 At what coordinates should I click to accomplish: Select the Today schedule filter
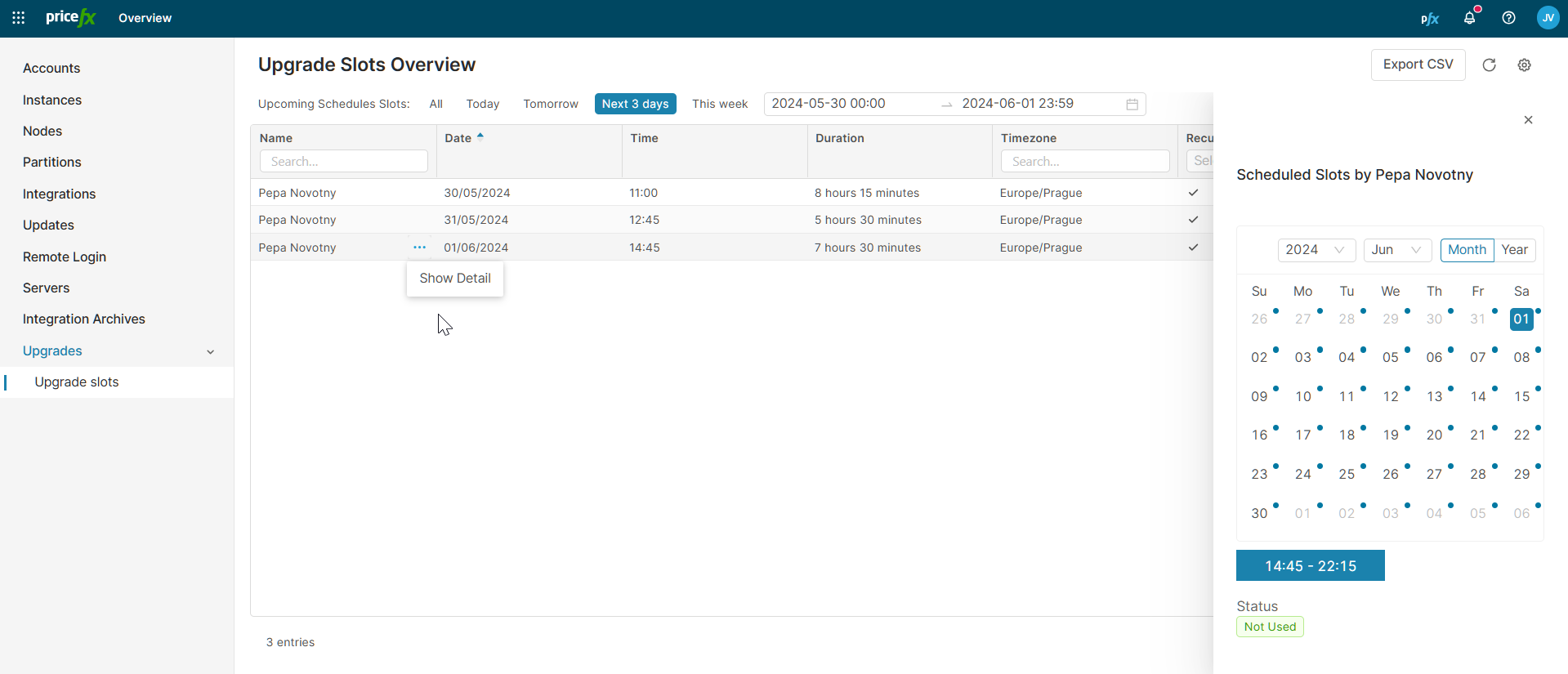pos(482,104)
